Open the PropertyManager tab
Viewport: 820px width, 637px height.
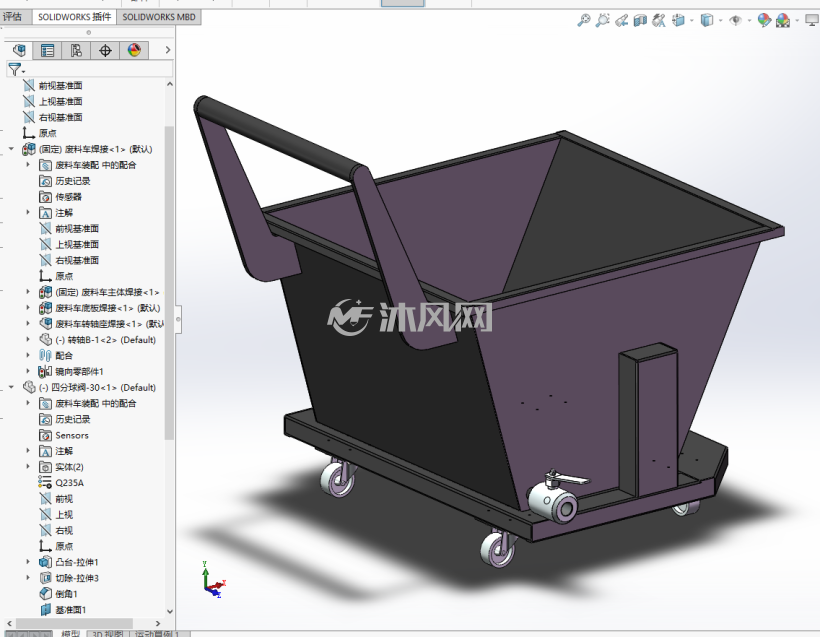pos(48,50)
